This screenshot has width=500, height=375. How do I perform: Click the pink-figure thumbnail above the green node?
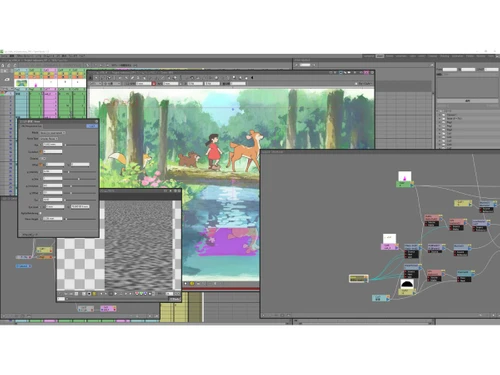(405, 176)
